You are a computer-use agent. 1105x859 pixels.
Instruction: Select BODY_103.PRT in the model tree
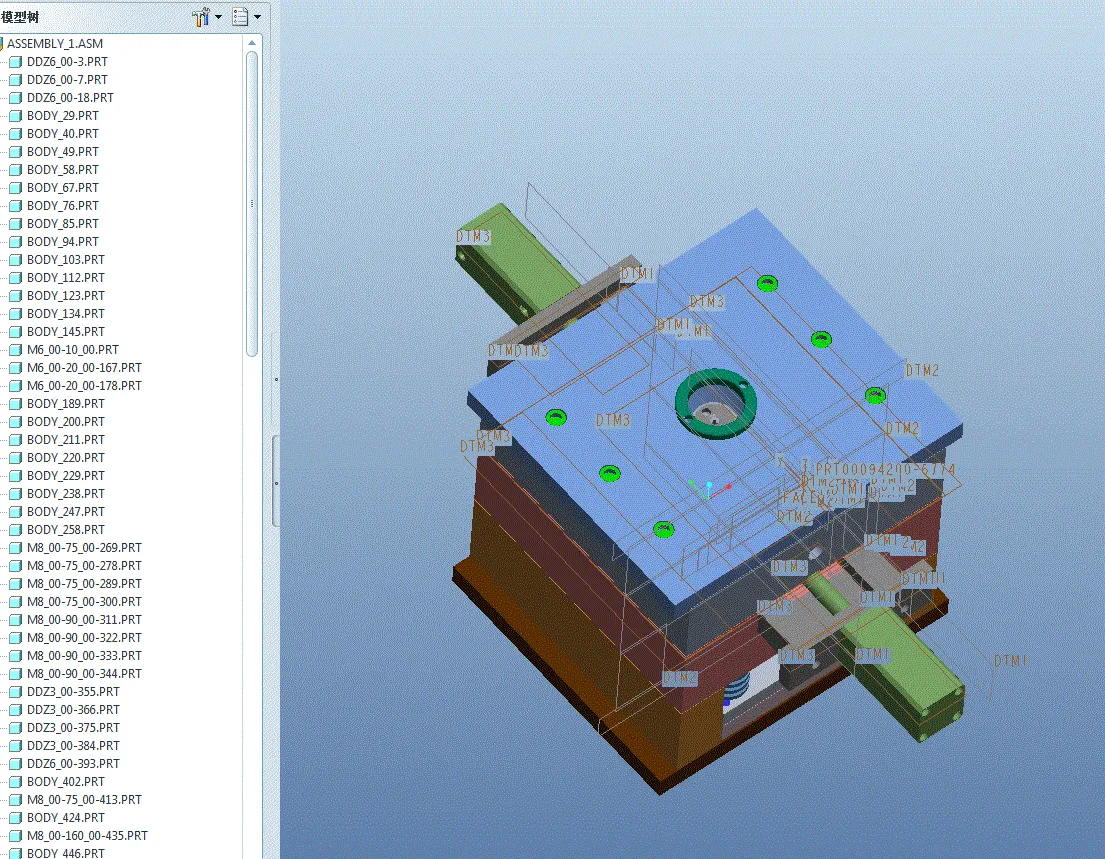(66, 259)
